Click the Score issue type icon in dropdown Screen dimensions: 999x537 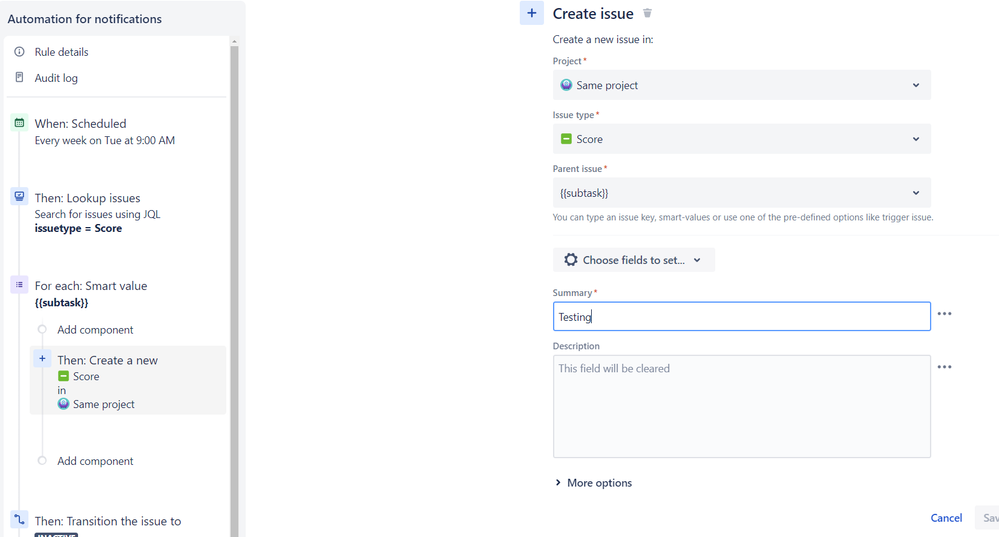(x=566, y=138)
